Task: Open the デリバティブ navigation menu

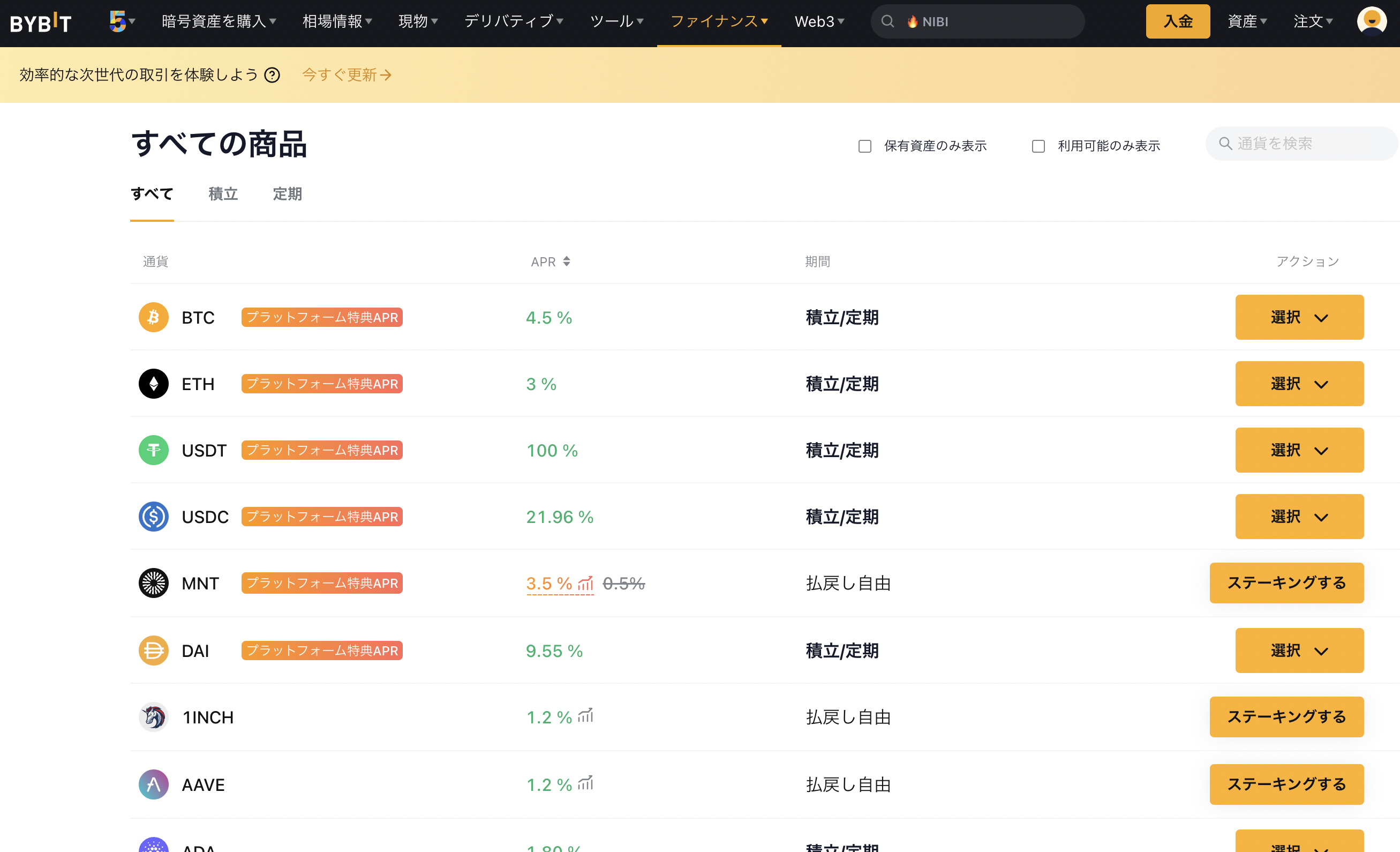Action: click(x=513, y=21)
